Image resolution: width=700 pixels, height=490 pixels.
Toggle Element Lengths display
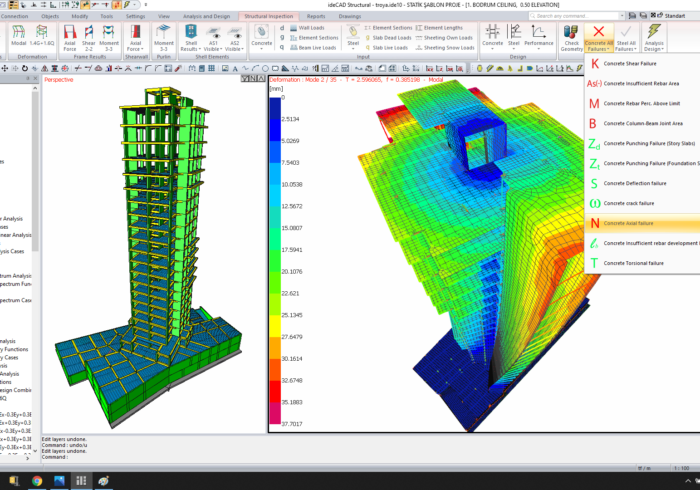pos(439,28)
